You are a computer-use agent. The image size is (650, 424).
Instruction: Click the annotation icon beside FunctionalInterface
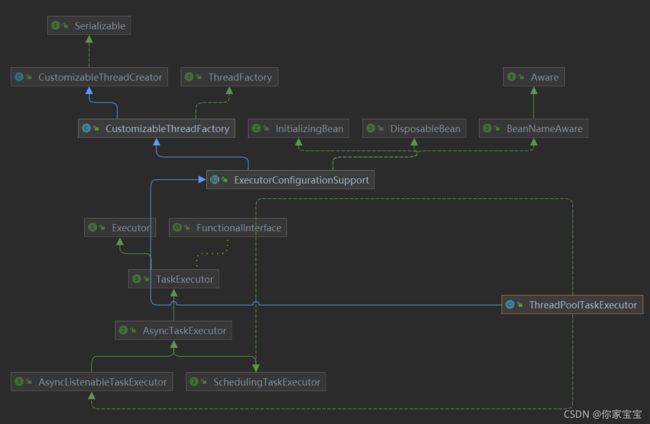point(177,228)
